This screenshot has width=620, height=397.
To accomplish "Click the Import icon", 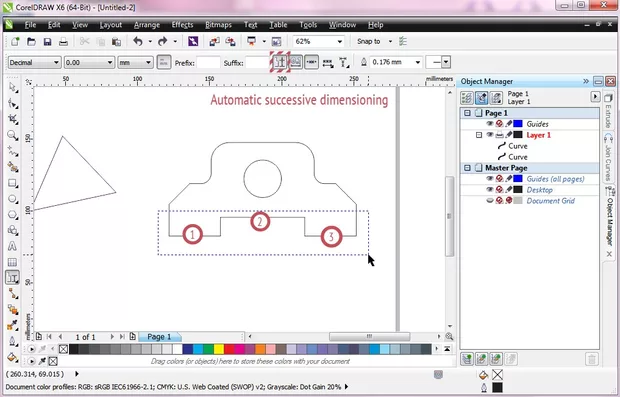I will (215, 42).
